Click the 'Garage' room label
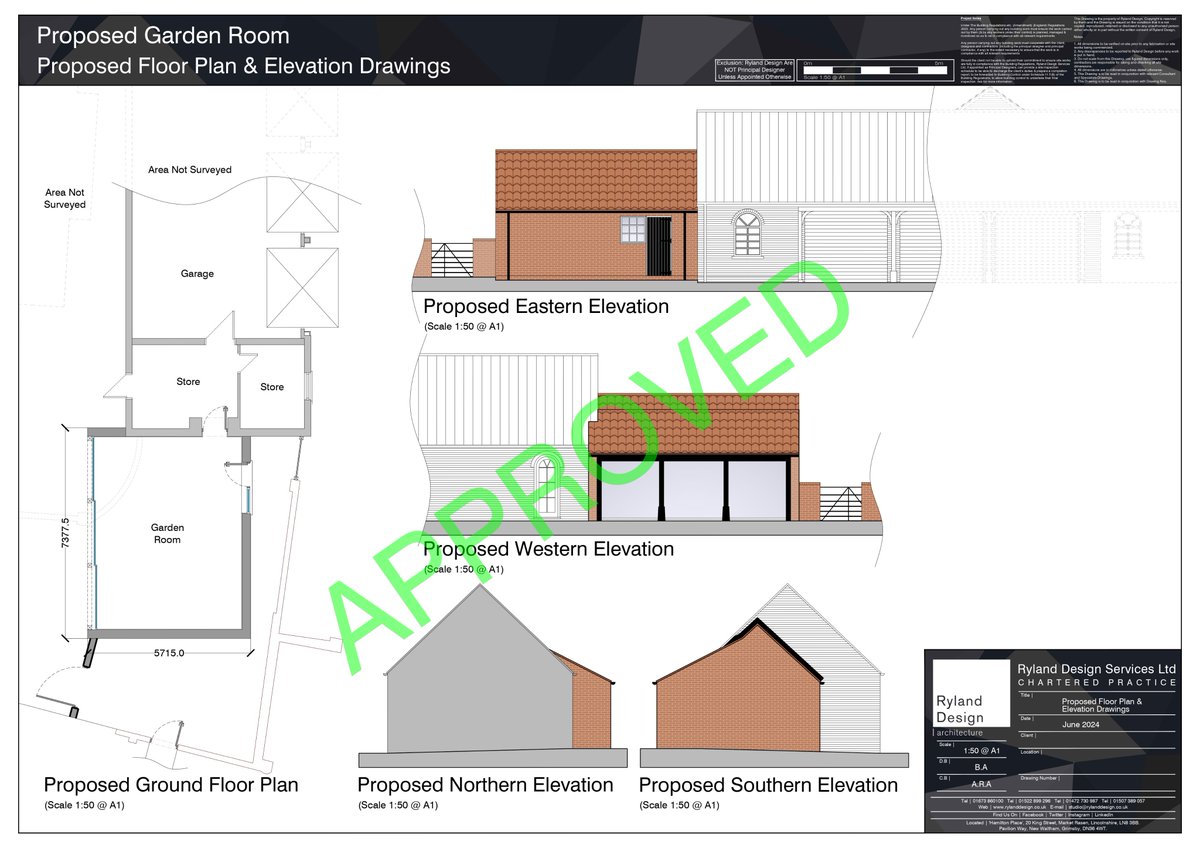Image resolution: width=1200 pixels, height=848 pixels. (x=197, y=273)
